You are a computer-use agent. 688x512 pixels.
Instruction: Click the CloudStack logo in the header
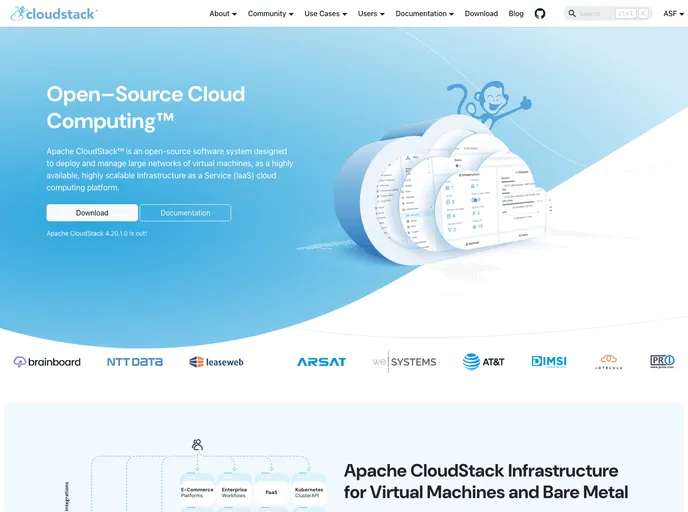54,14
